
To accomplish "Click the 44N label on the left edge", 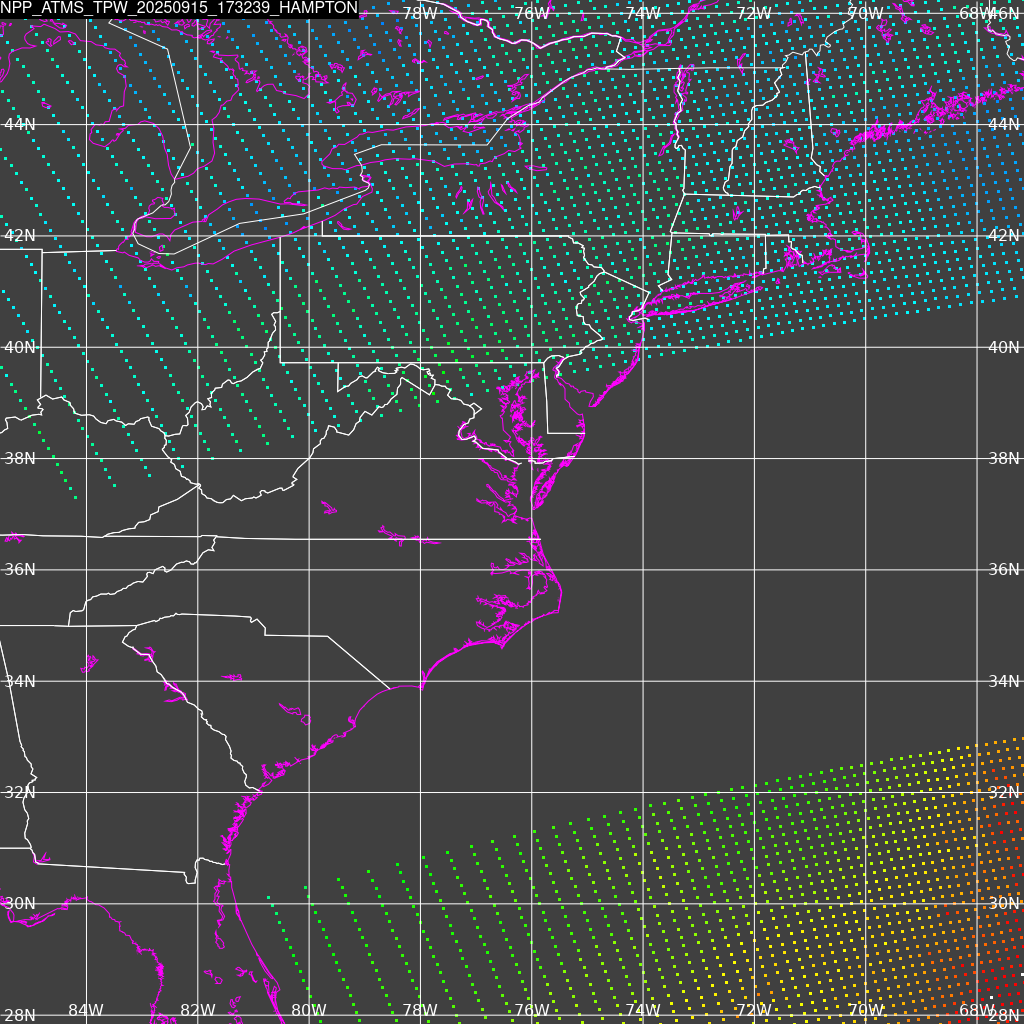I will click(20, 124).
